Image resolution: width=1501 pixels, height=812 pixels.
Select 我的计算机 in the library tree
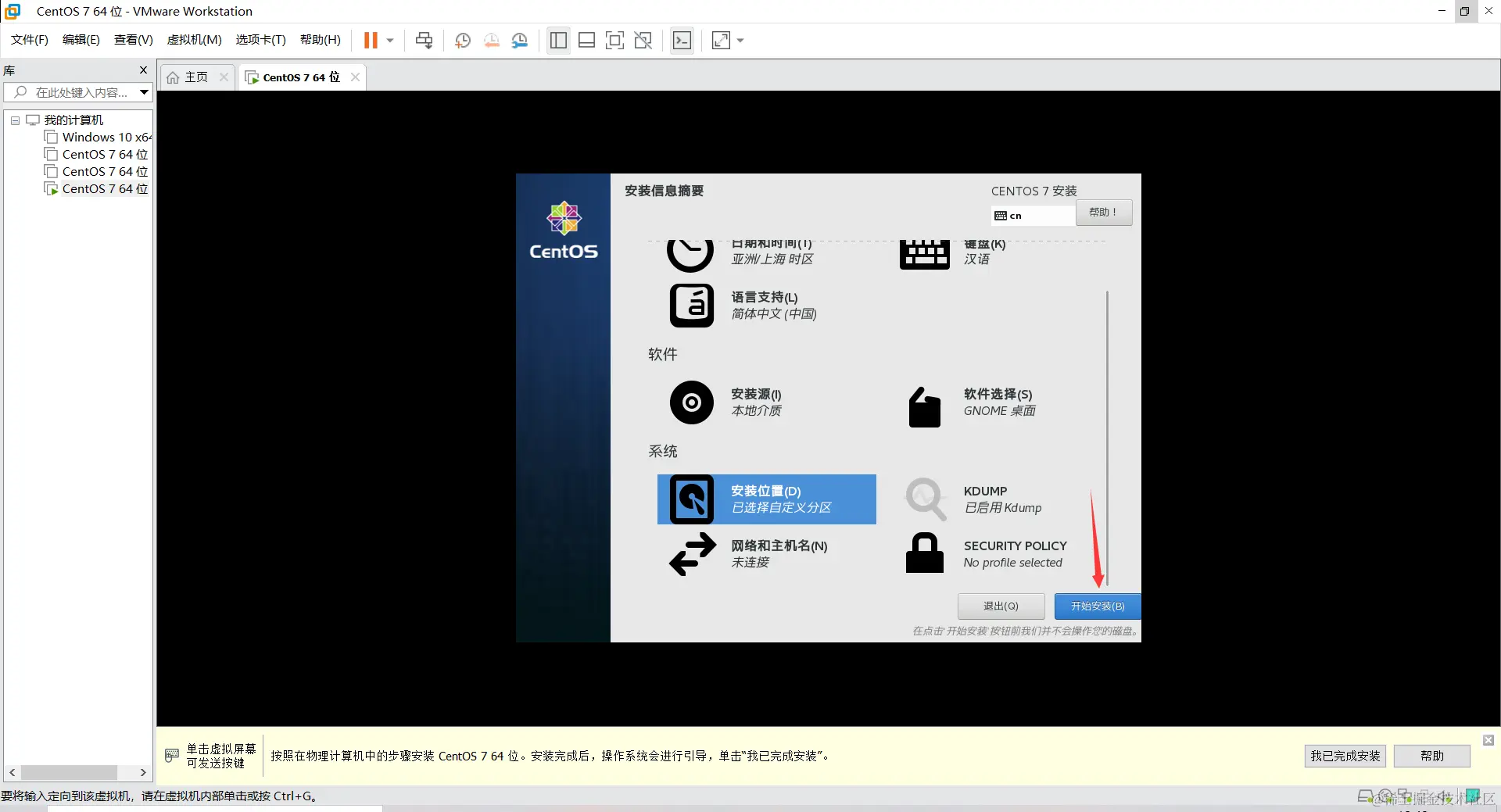(73, 120)
